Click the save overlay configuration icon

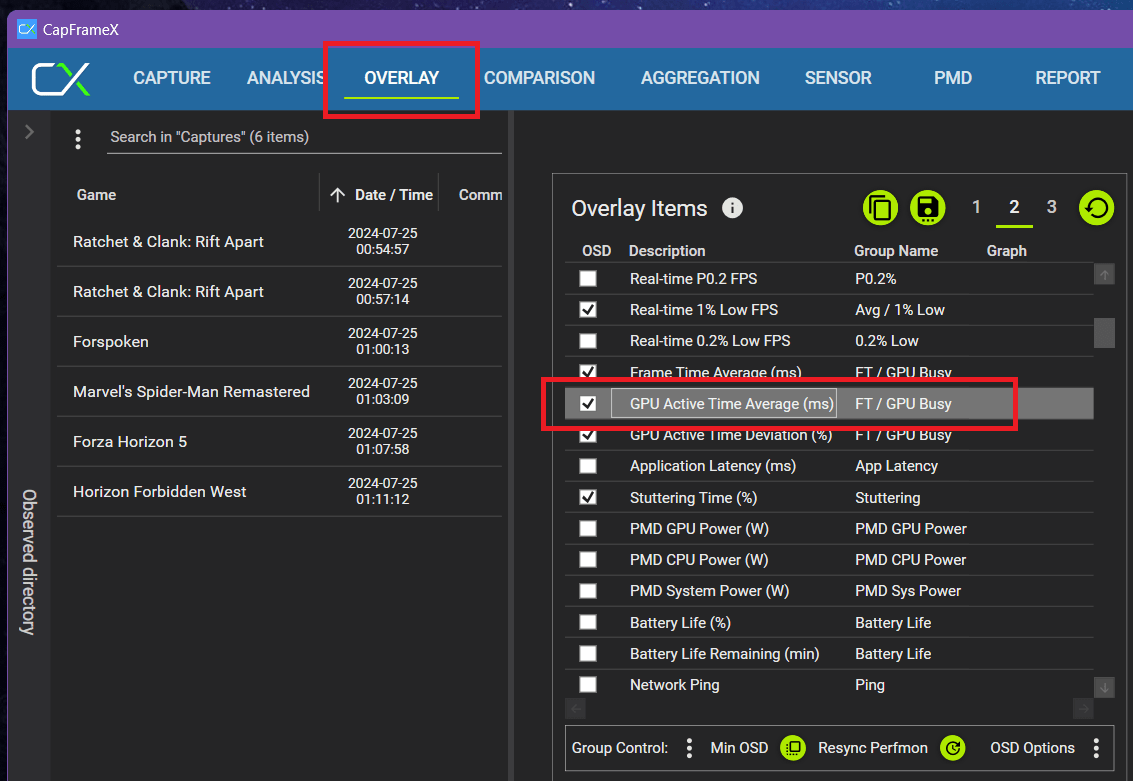[x=927, y=208]
